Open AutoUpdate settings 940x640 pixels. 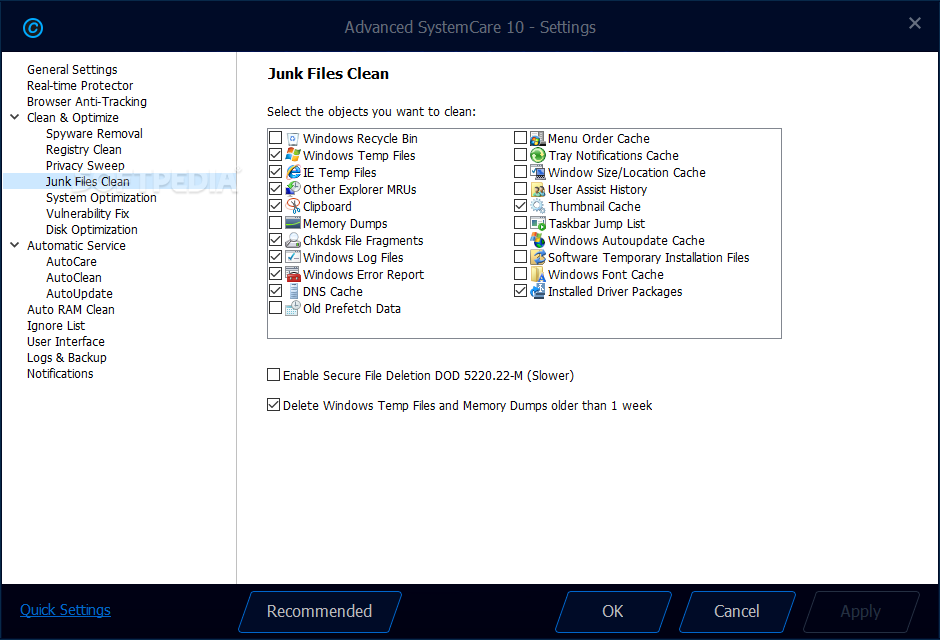79,294
